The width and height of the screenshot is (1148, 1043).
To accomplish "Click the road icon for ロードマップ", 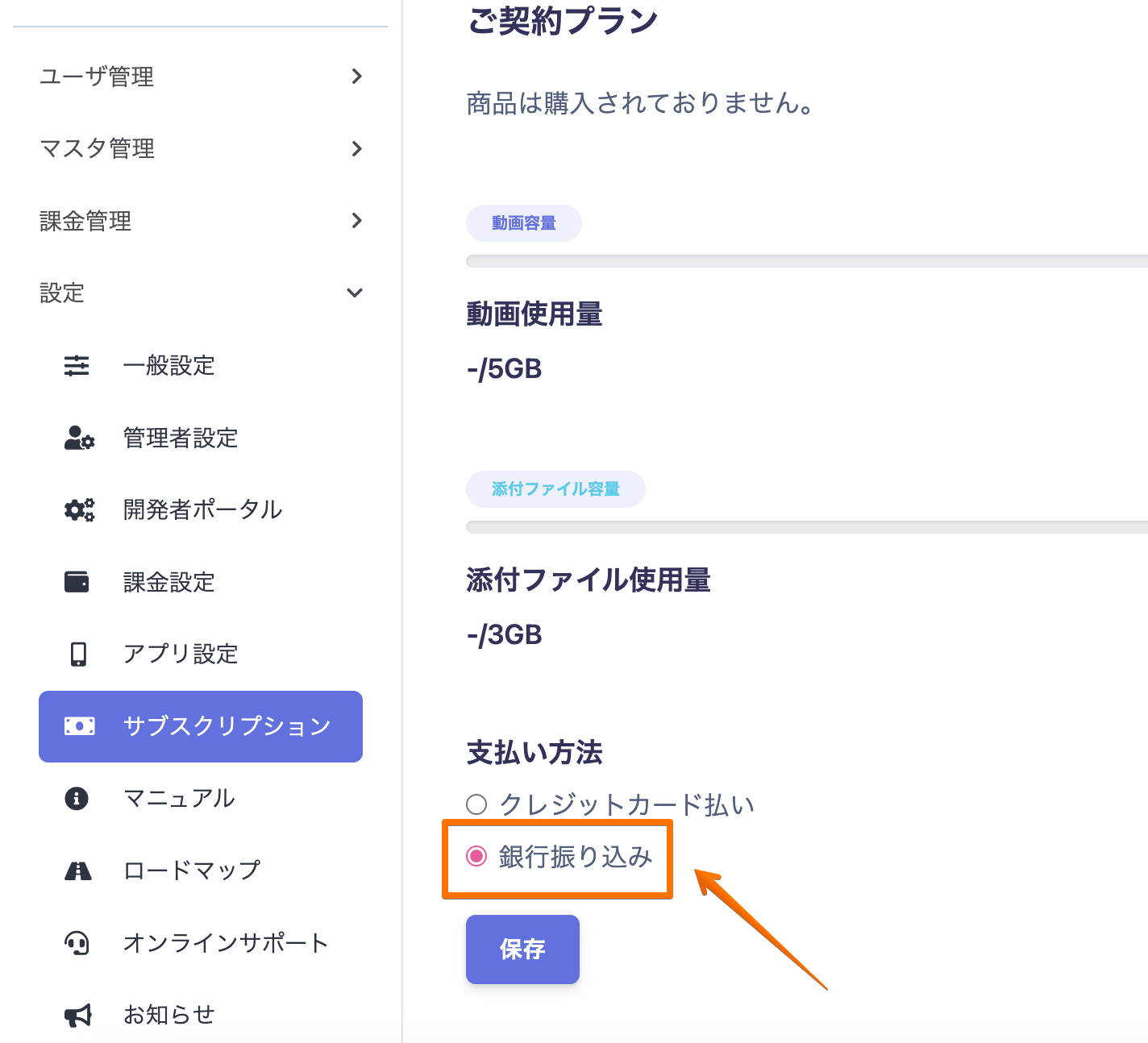I will pyautogui.click(x=78, y=871).
